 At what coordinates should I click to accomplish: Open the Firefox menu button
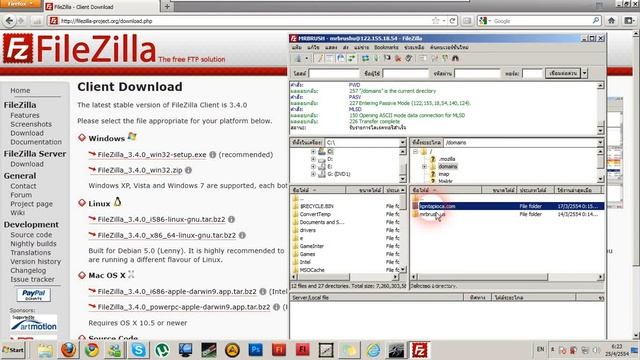pos(20,4)
